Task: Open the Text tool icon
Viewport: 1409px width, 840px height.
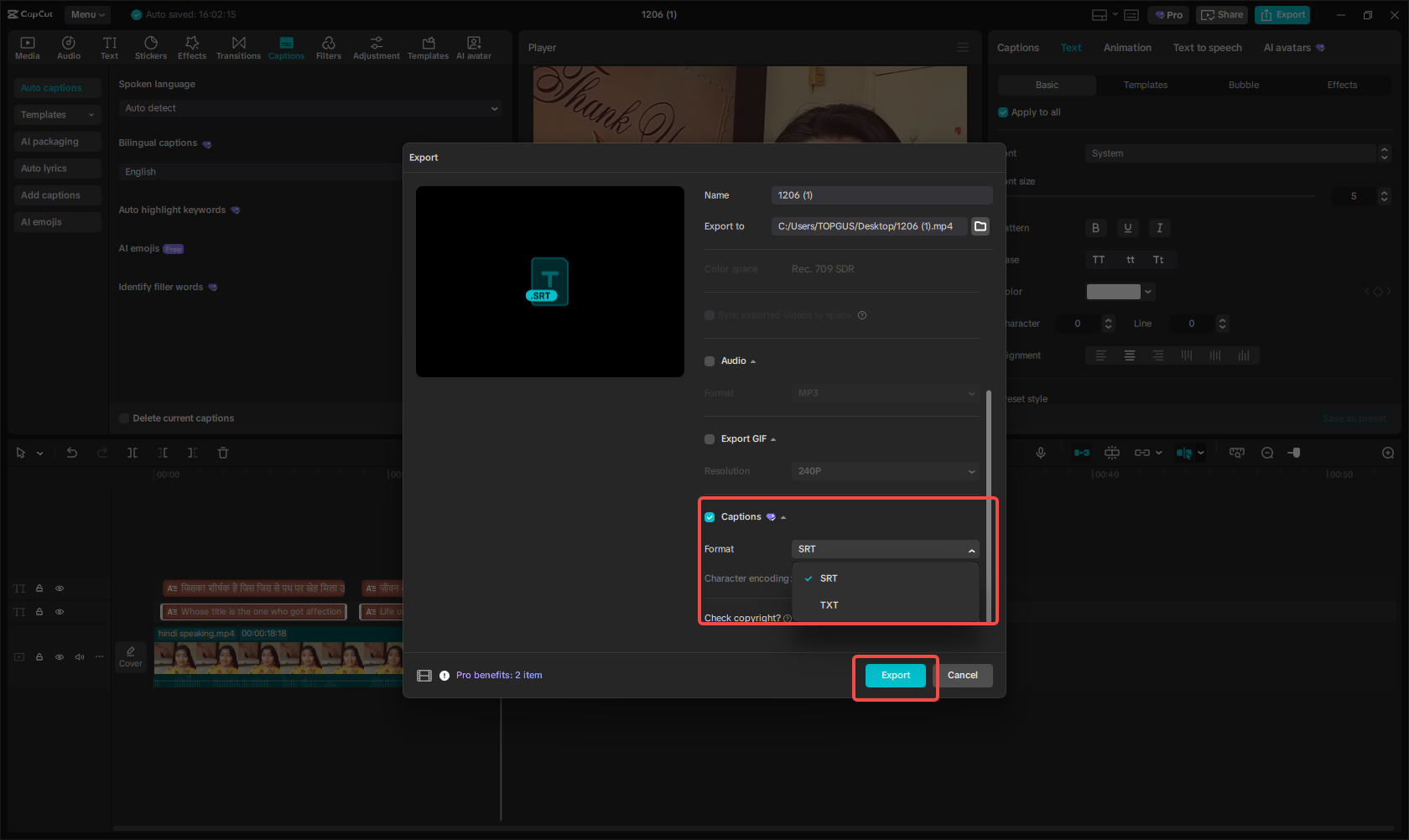Action: 110,48
